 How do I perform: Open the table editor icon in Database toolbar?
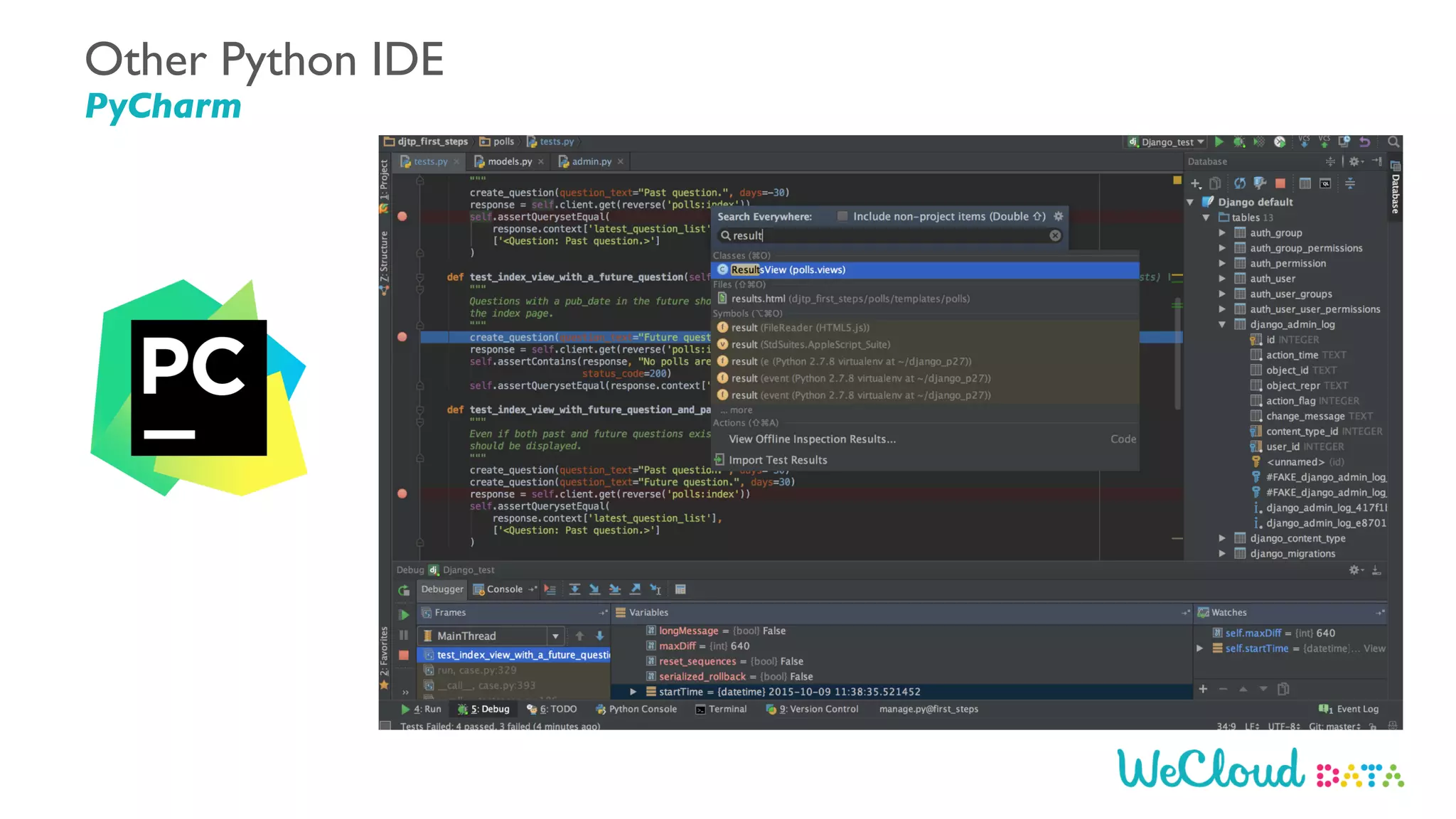coord(1305,183)
